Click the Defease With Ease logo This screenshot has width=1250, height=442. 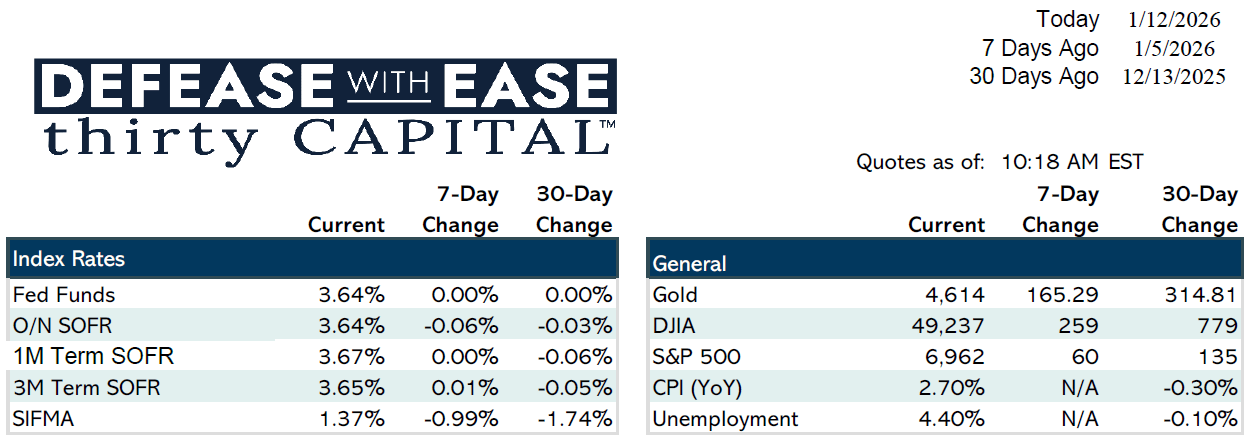point(325,87)
